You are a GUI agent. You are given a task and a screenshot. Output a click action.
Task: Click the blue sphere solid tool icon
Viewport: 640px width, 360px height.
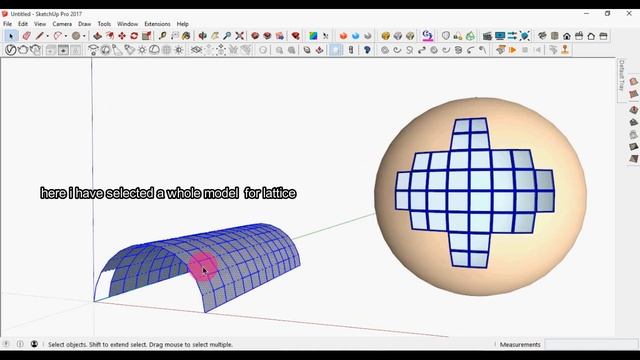click(x=356, y=36)
